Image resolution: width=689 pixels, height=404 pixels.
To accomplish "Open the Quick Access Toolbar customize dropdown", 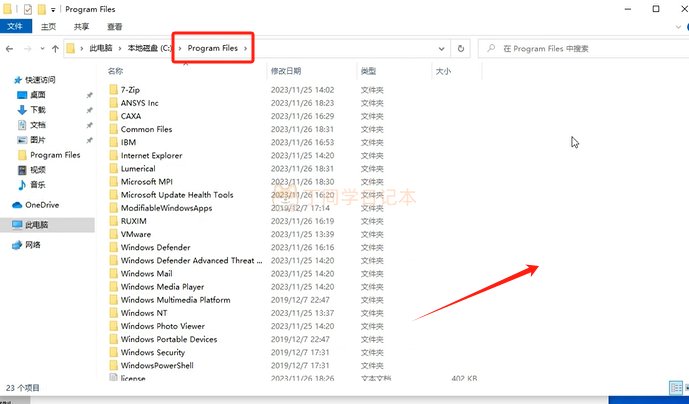I will click(53, 9).
